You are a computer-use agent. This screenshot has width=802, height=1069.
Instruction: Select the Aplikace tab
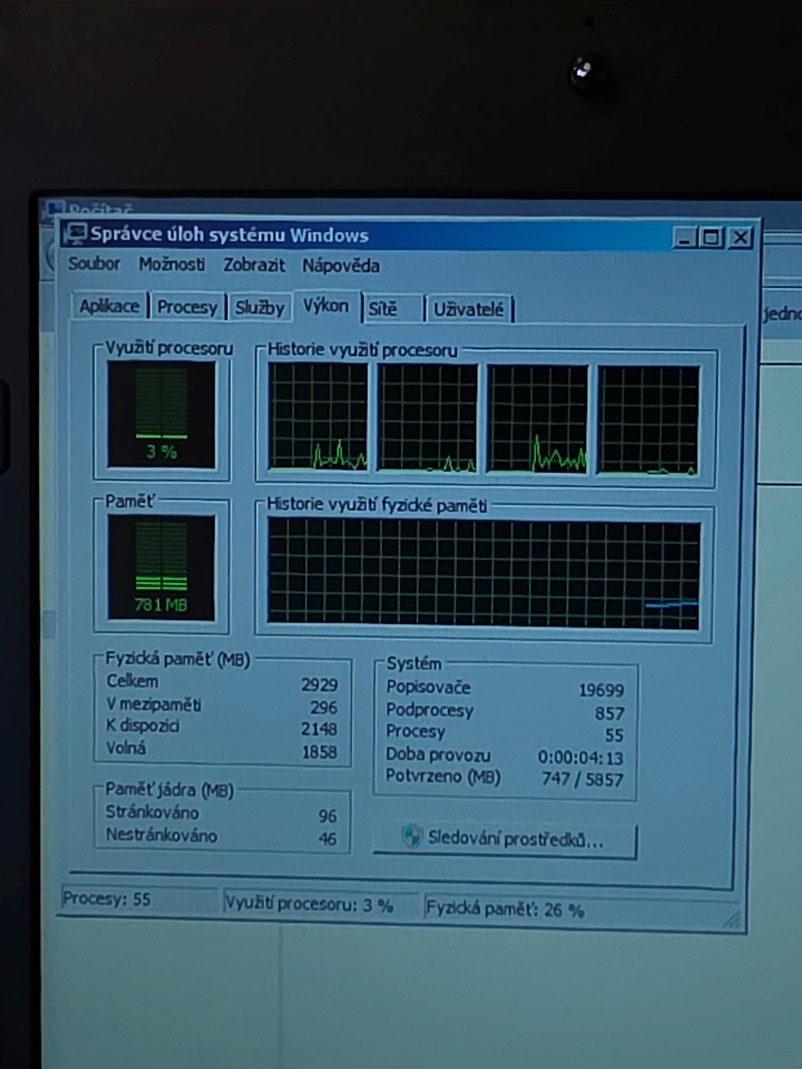click(x=109, y=306)
